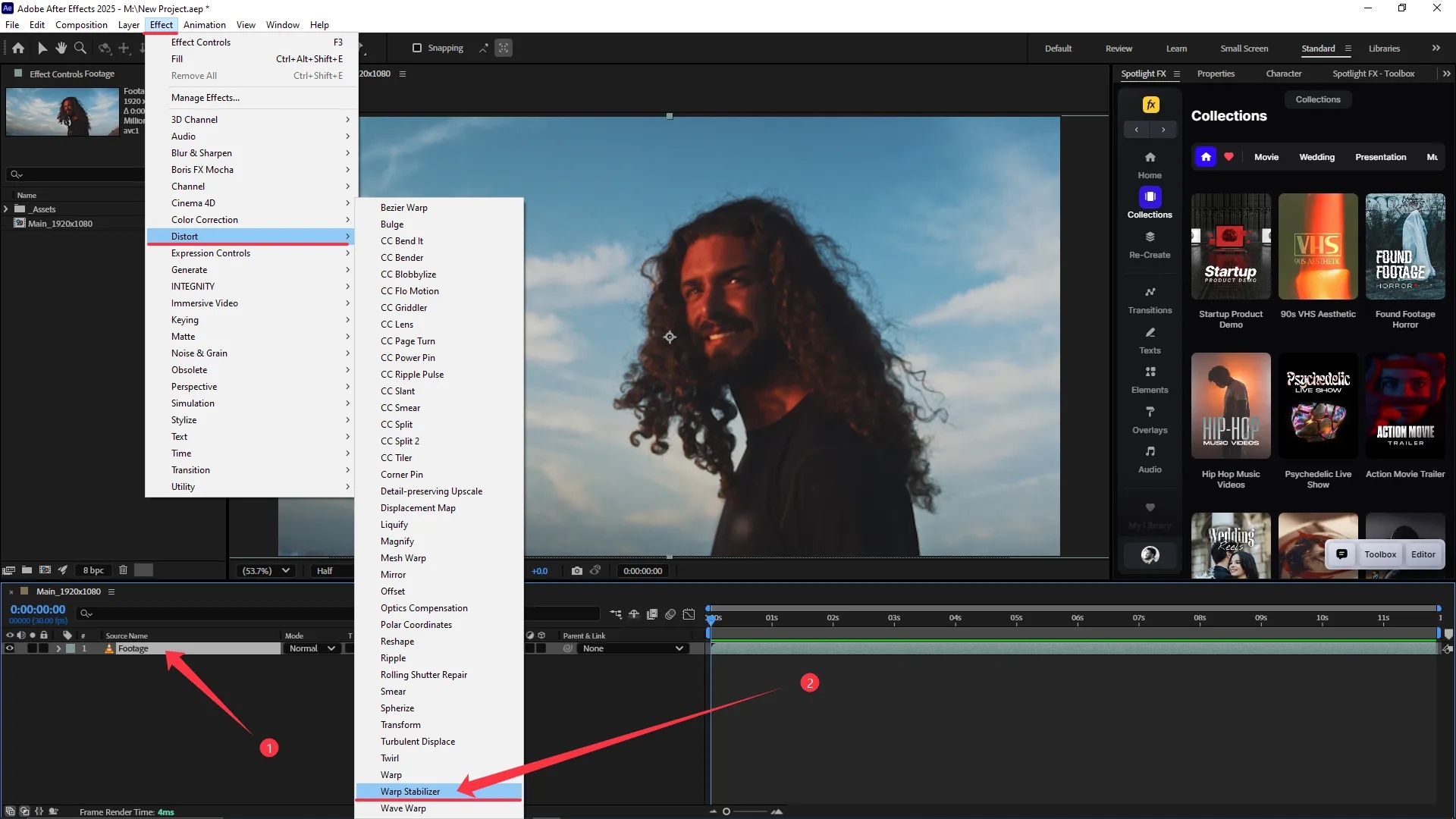
Task: Filter collections by Movie
Action: coord(1266,157)
